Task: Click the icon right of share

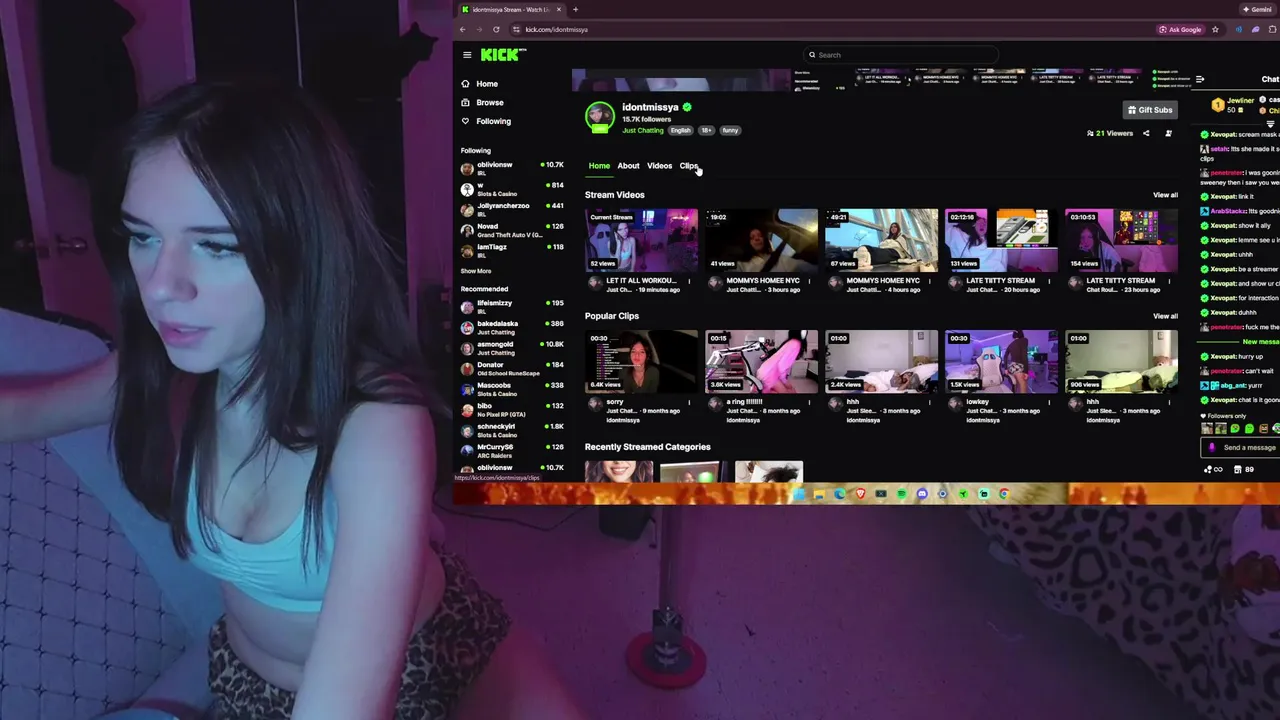Action: 1168,133
